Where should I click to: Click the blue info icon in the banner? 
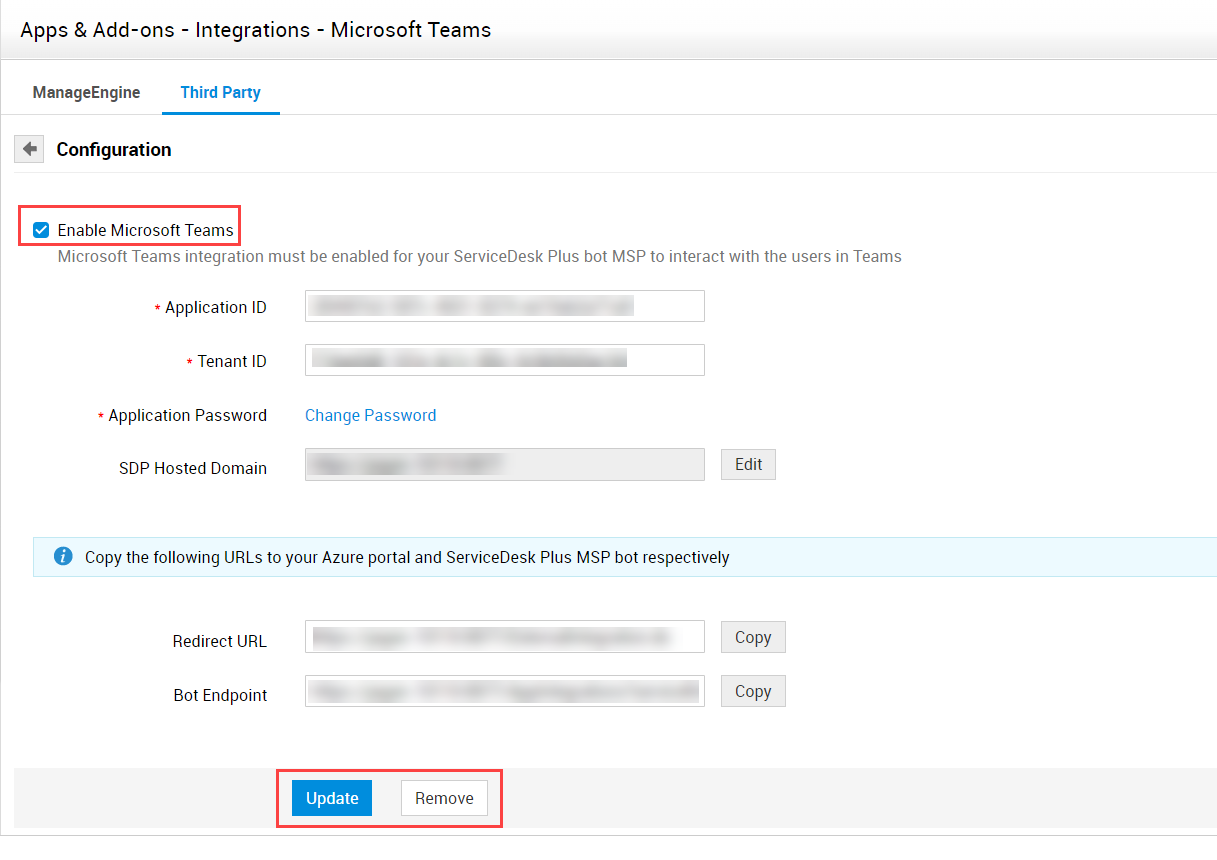[63, 557]
